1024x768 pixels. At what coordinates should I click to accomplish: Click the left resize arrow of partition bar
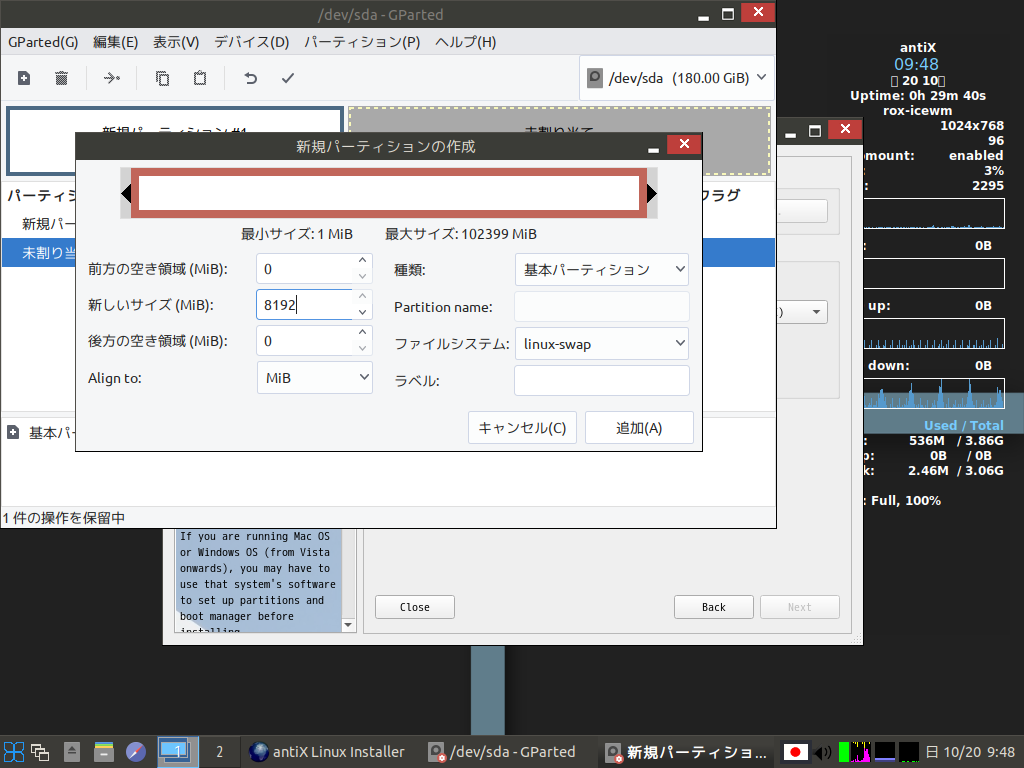tap(126, 193)
